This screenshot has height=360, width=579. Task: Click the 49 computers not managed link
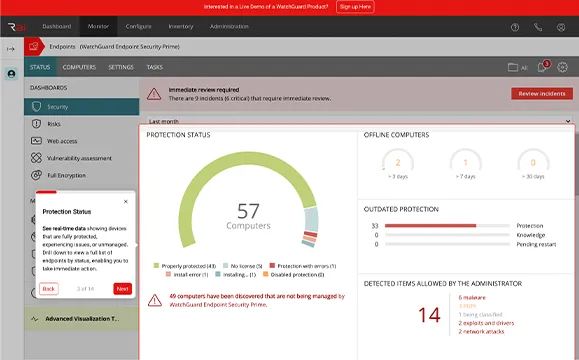(257, 300)
